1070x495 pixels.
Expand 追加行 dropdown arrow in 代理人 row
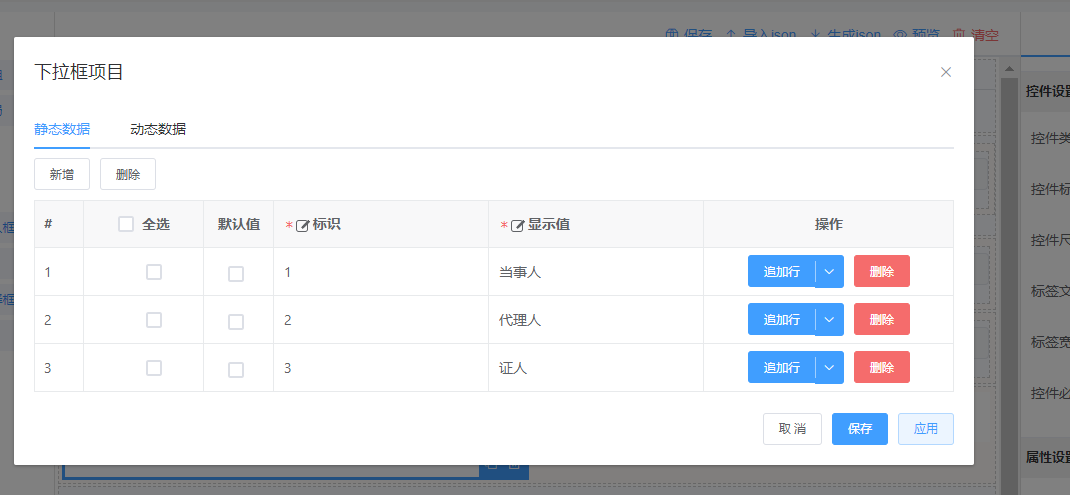[x=830, y=320]
